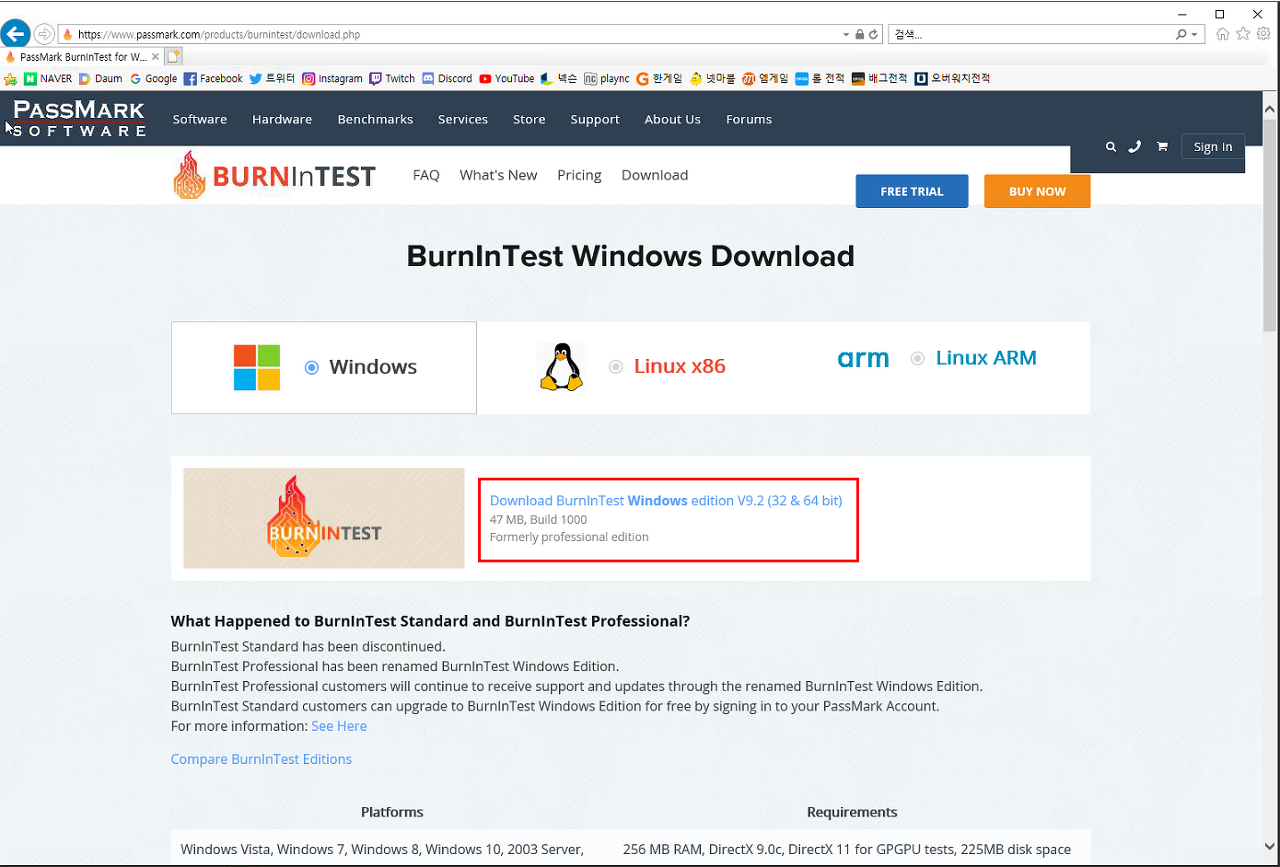
Task: Open the Instagram bookmark
Action: (x=332, y=79)
